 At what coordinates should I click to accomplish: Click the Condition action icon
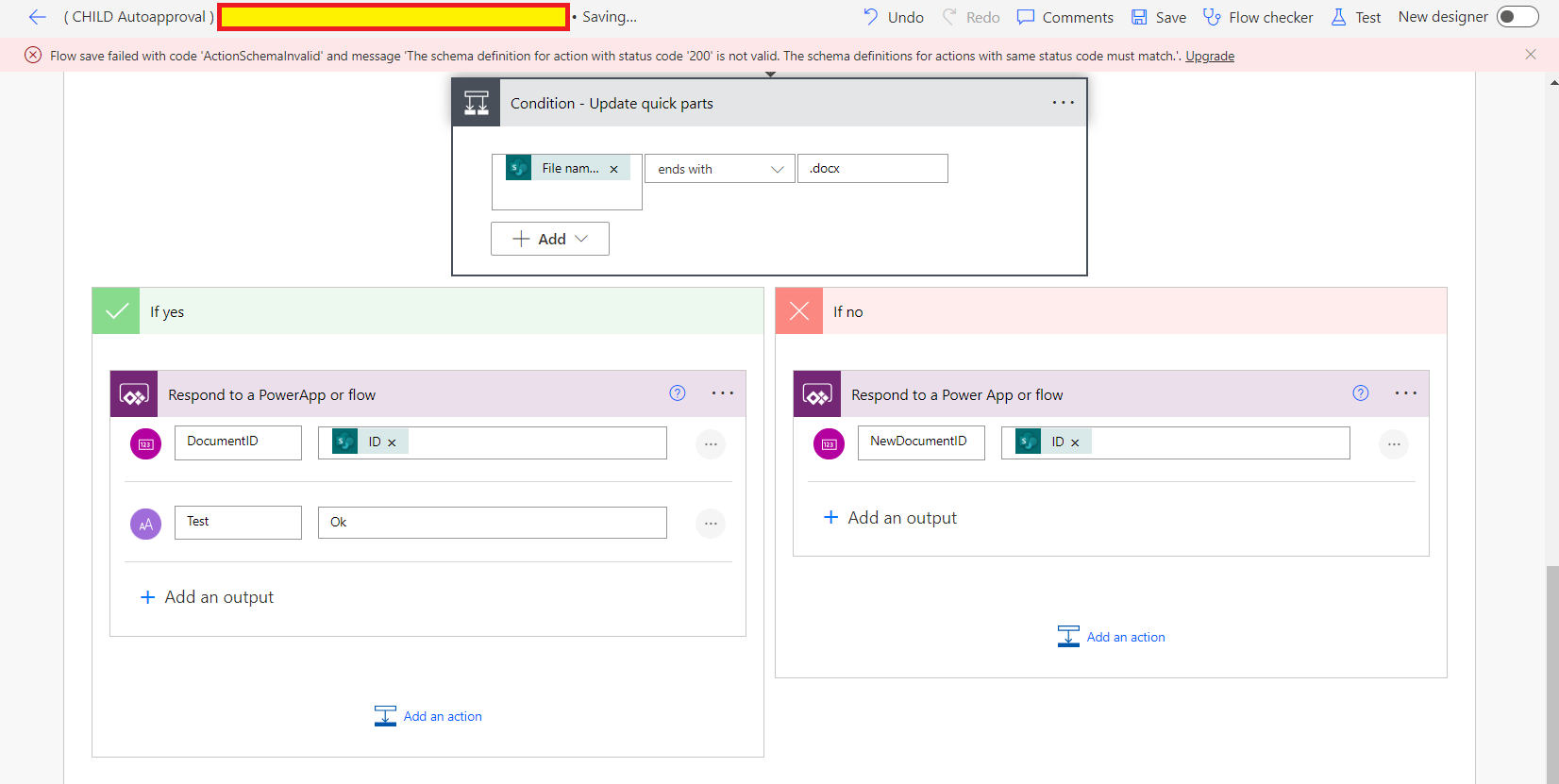477,103
